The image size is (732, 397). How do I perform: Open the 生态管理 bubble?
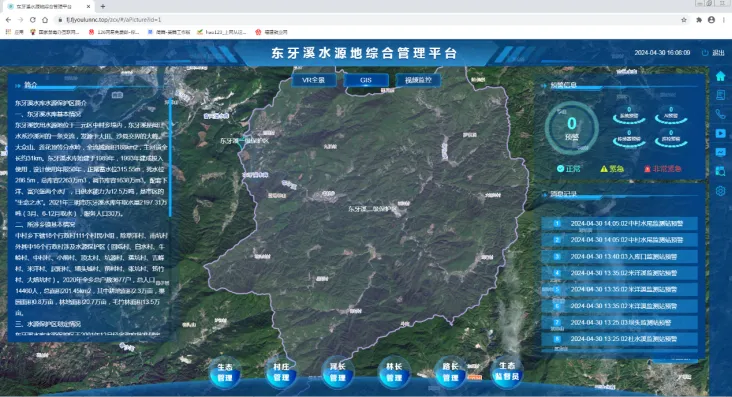click(225, 373)
